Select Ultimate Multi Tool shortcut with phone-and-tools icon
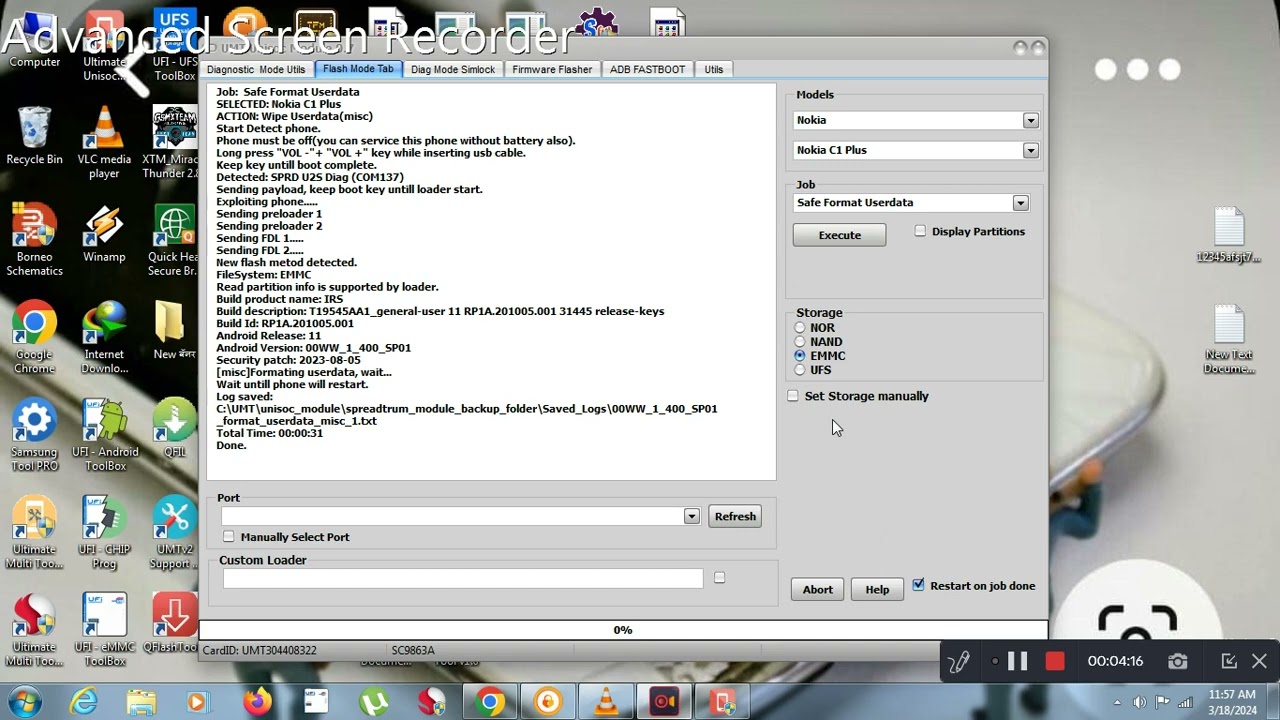This screenshot has width=1280, height=720. [x=34, y=532]
